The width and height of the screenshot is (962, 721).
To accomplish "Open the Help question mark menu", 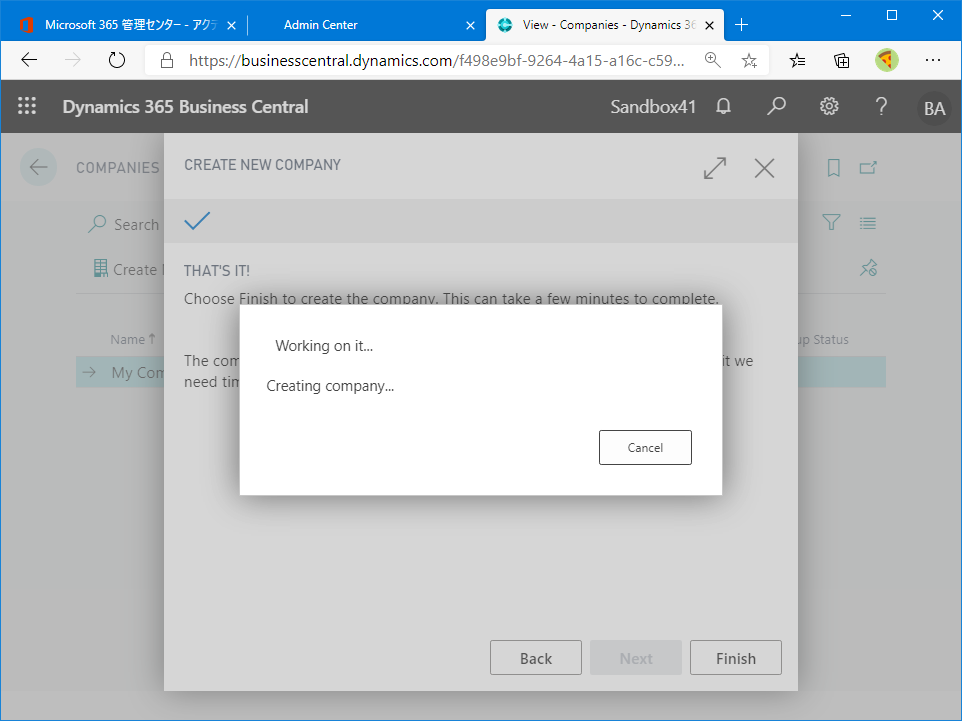I will click(x=881, y=106).
